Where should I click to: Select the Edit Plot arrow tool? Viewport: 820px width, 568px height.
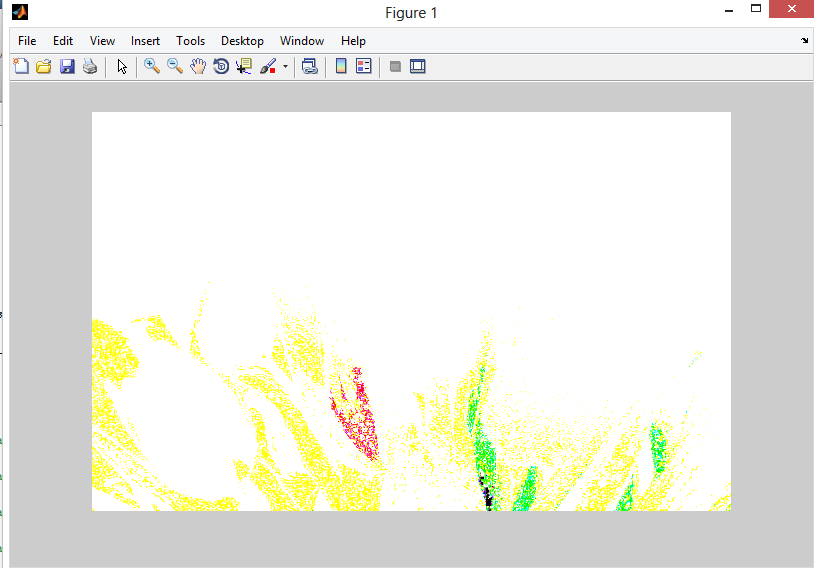tap(122, 66)
